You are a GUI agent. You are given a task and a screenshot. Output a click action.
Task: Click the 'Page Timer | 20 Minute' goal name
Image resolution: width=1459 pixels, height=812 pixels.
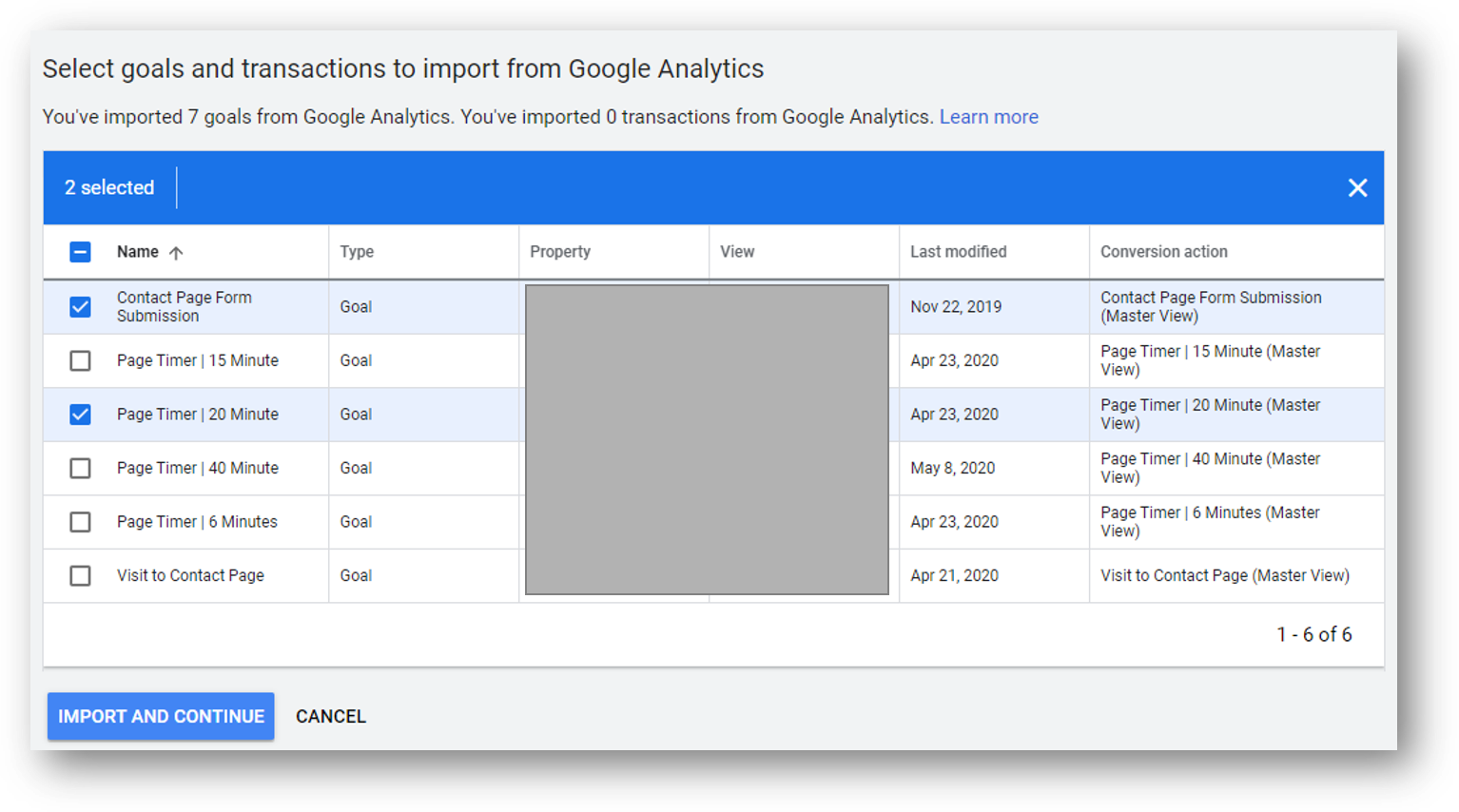(x=198, y=415)
